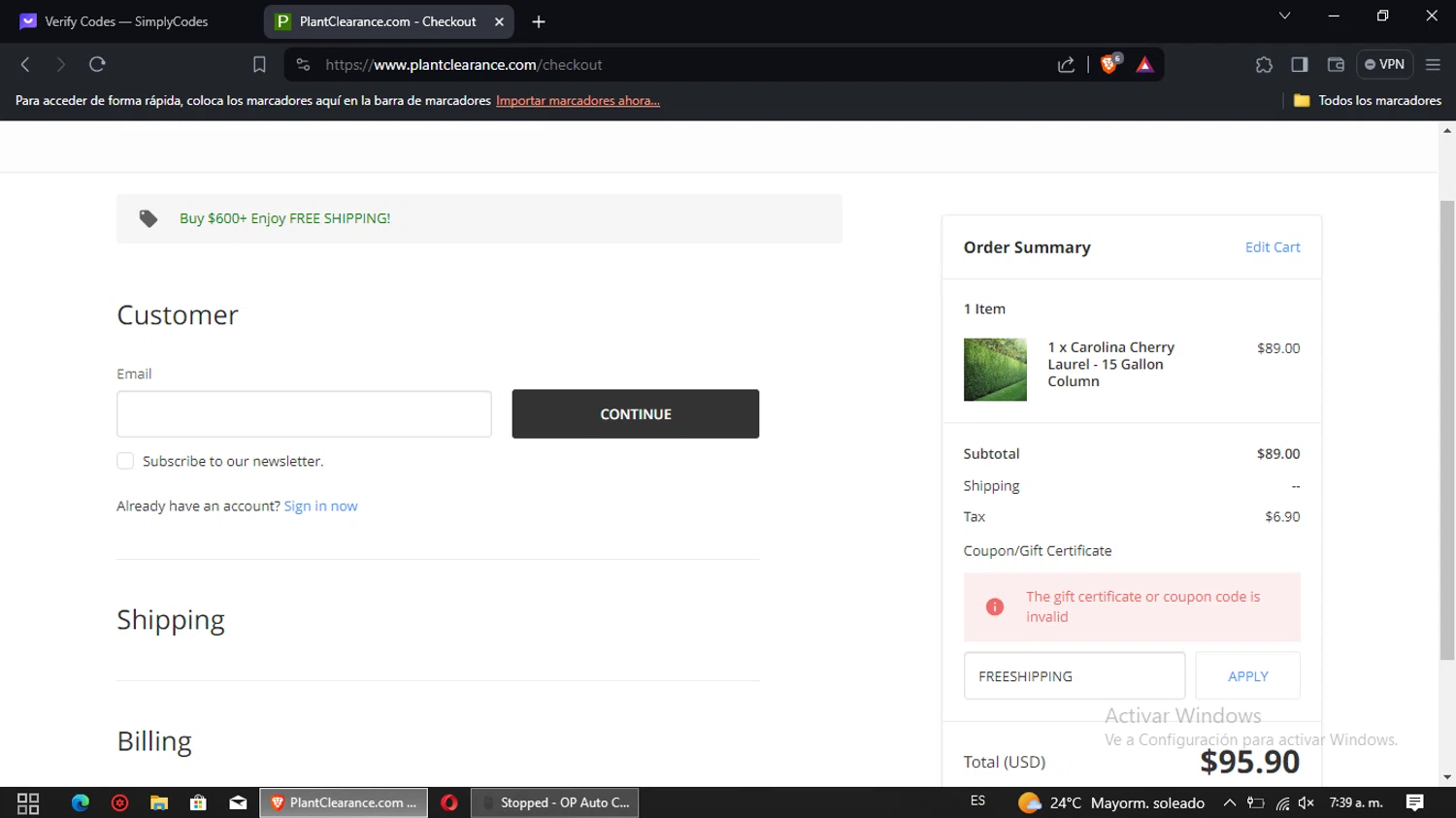Click Carolina Cherry Laurel product thumbnail
1456x818 pixels.
(x=995, y=370)
